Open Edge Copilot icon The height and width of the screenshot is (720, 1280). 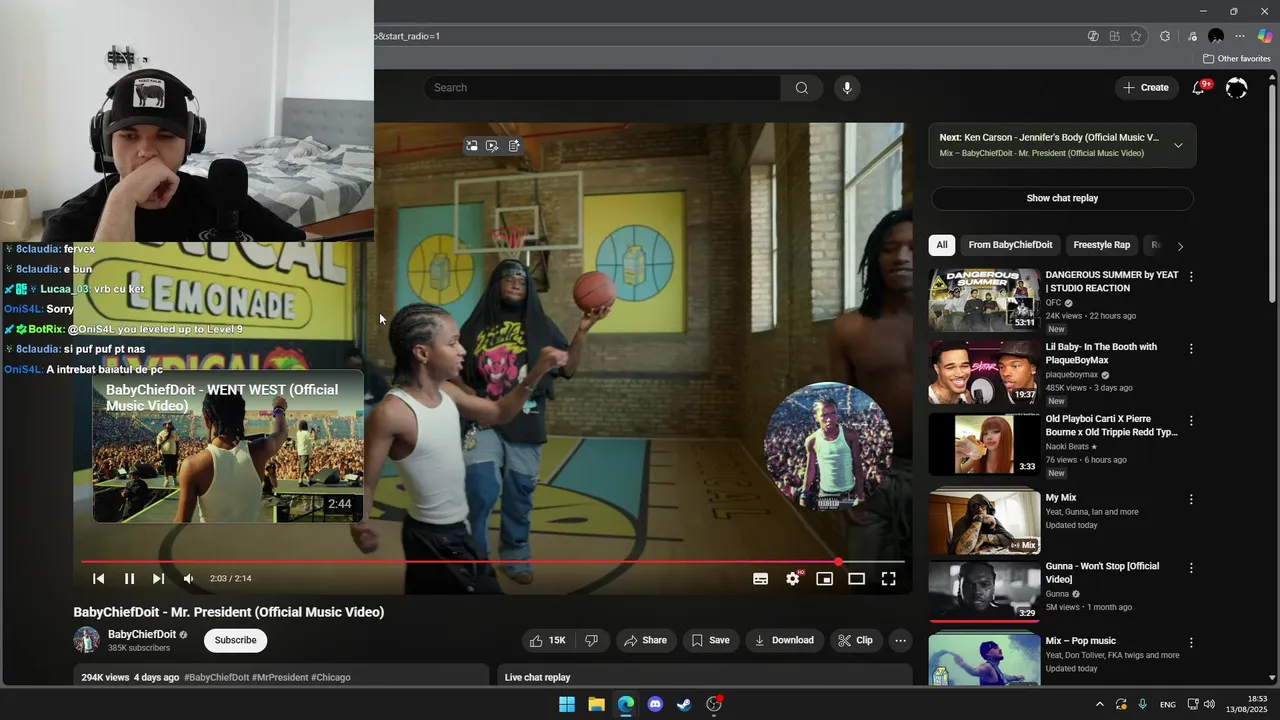click(1264, 36)
